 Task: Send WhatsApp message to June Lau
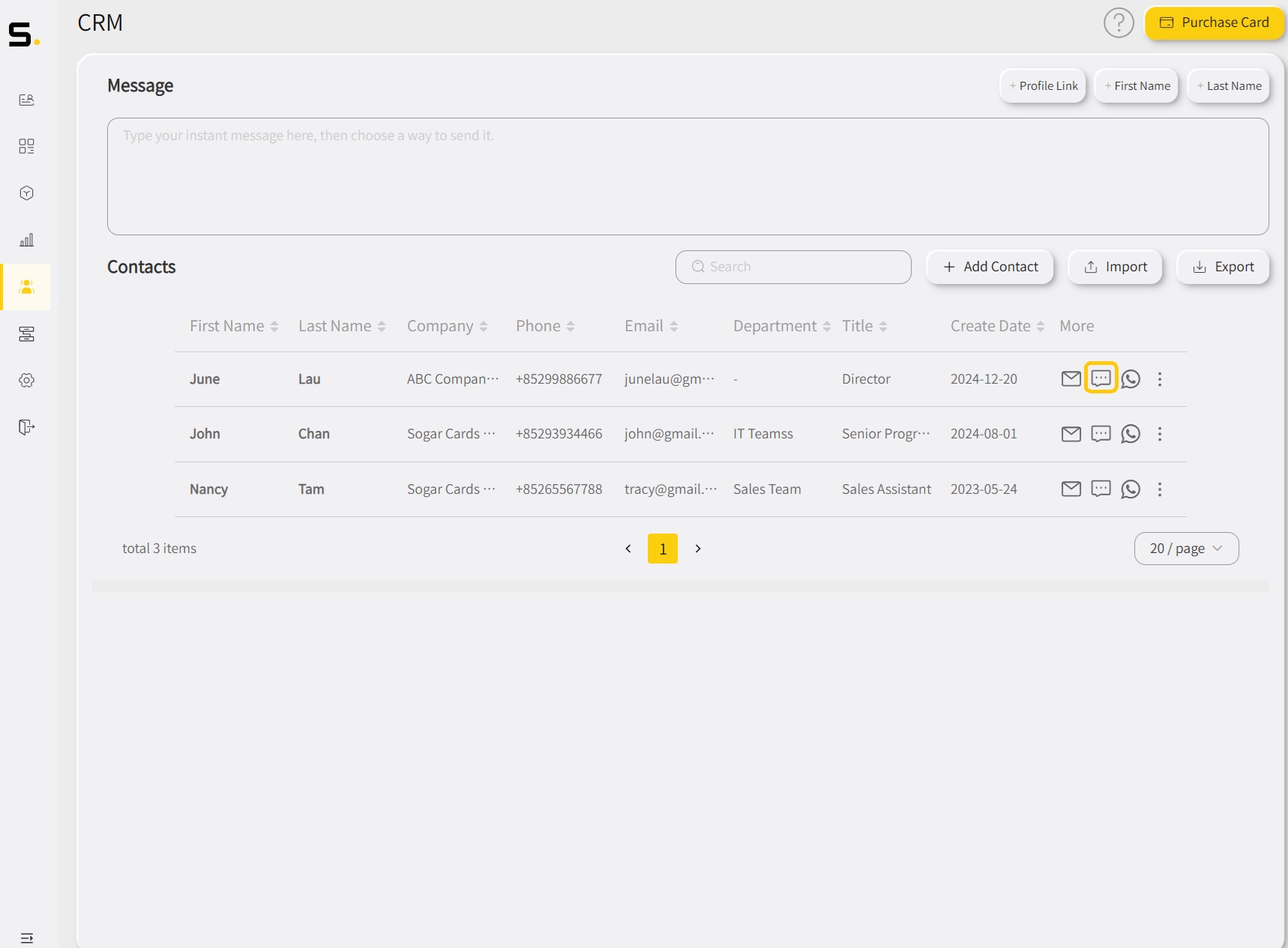[1131, 379]
